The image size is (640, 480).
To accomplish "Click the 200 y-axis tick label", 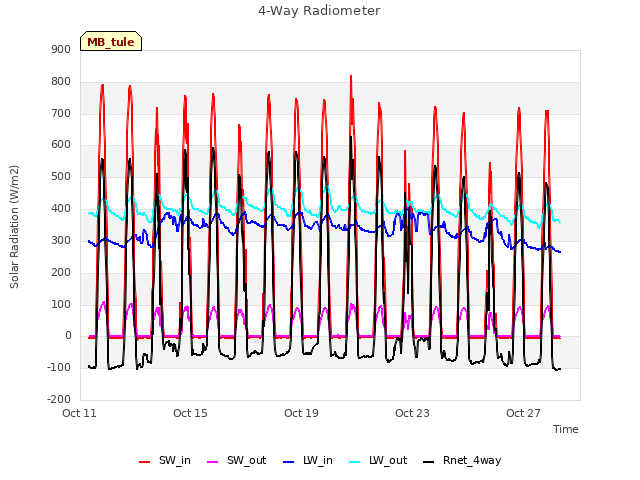I will pos(61,272).
